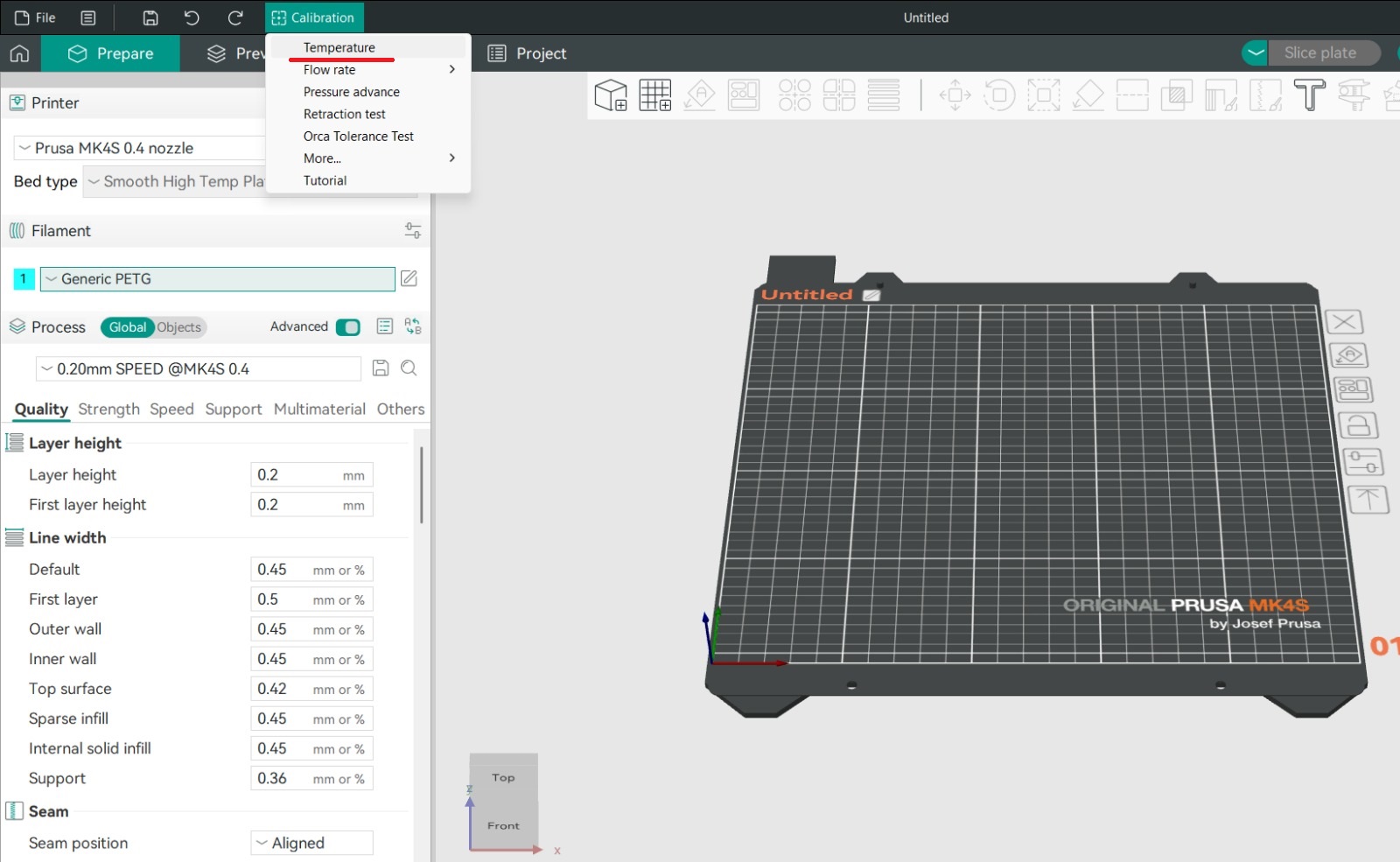The image size is (1400, 862).
Task: Switch process scope to Objects
Action: 179,326
